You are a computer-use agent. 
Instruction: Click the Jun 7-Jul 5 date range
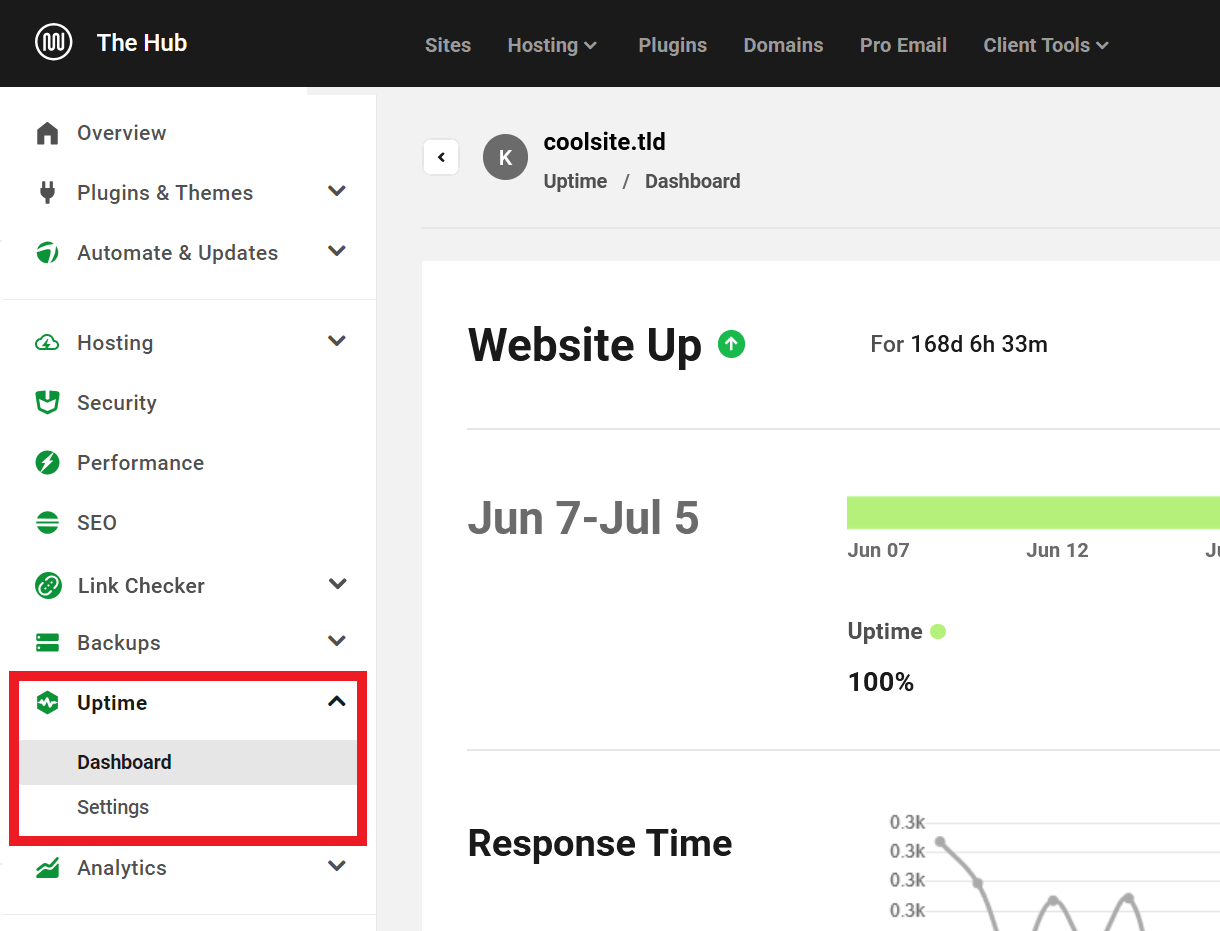pos(583,518)
